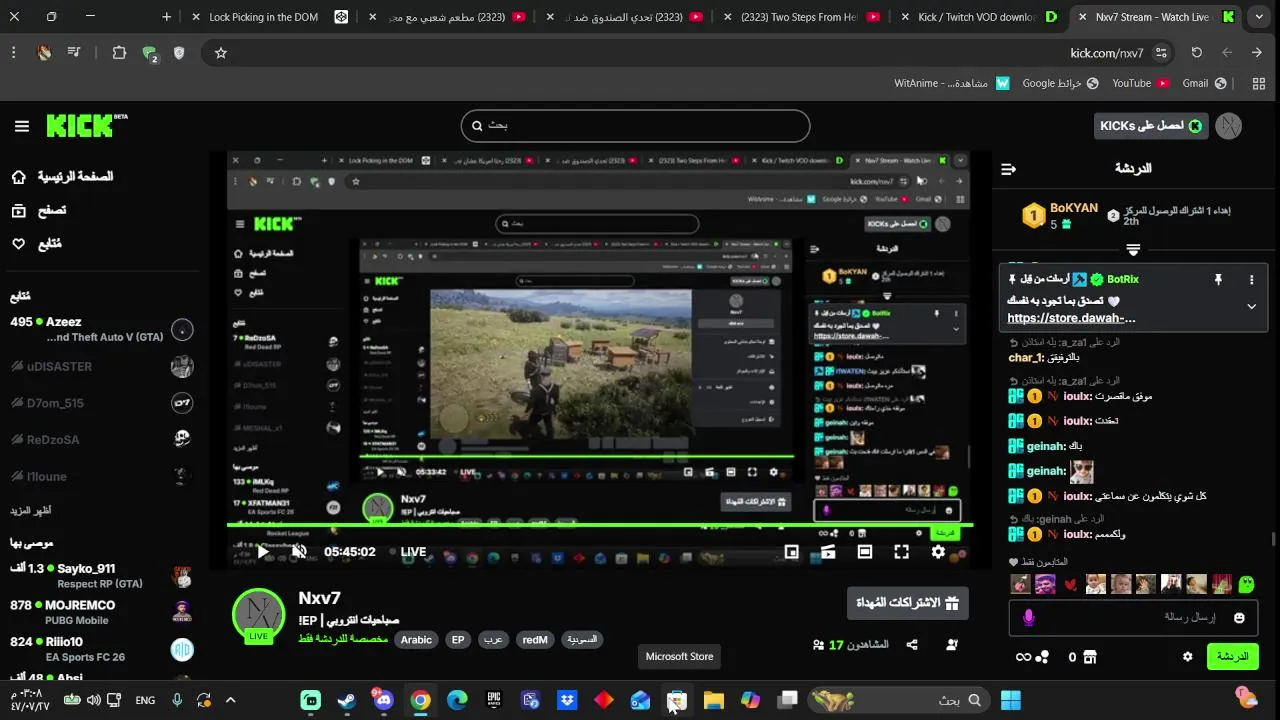Collapse the pinned message chevron

click(1251, 307)
